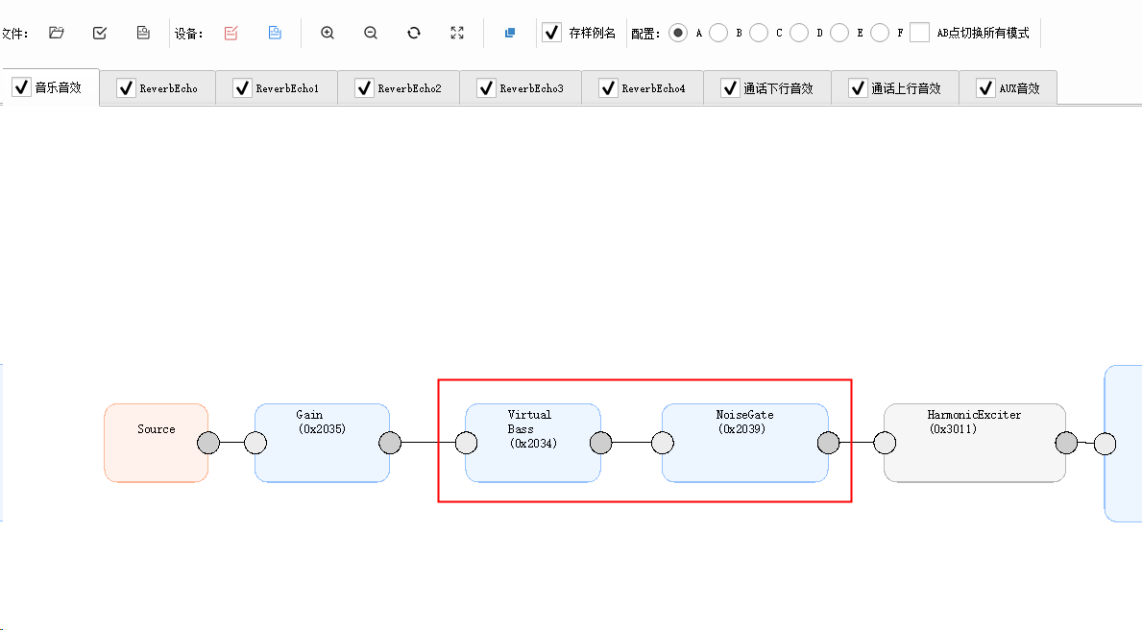Zoom in on the effect diagram

[328, 33]
